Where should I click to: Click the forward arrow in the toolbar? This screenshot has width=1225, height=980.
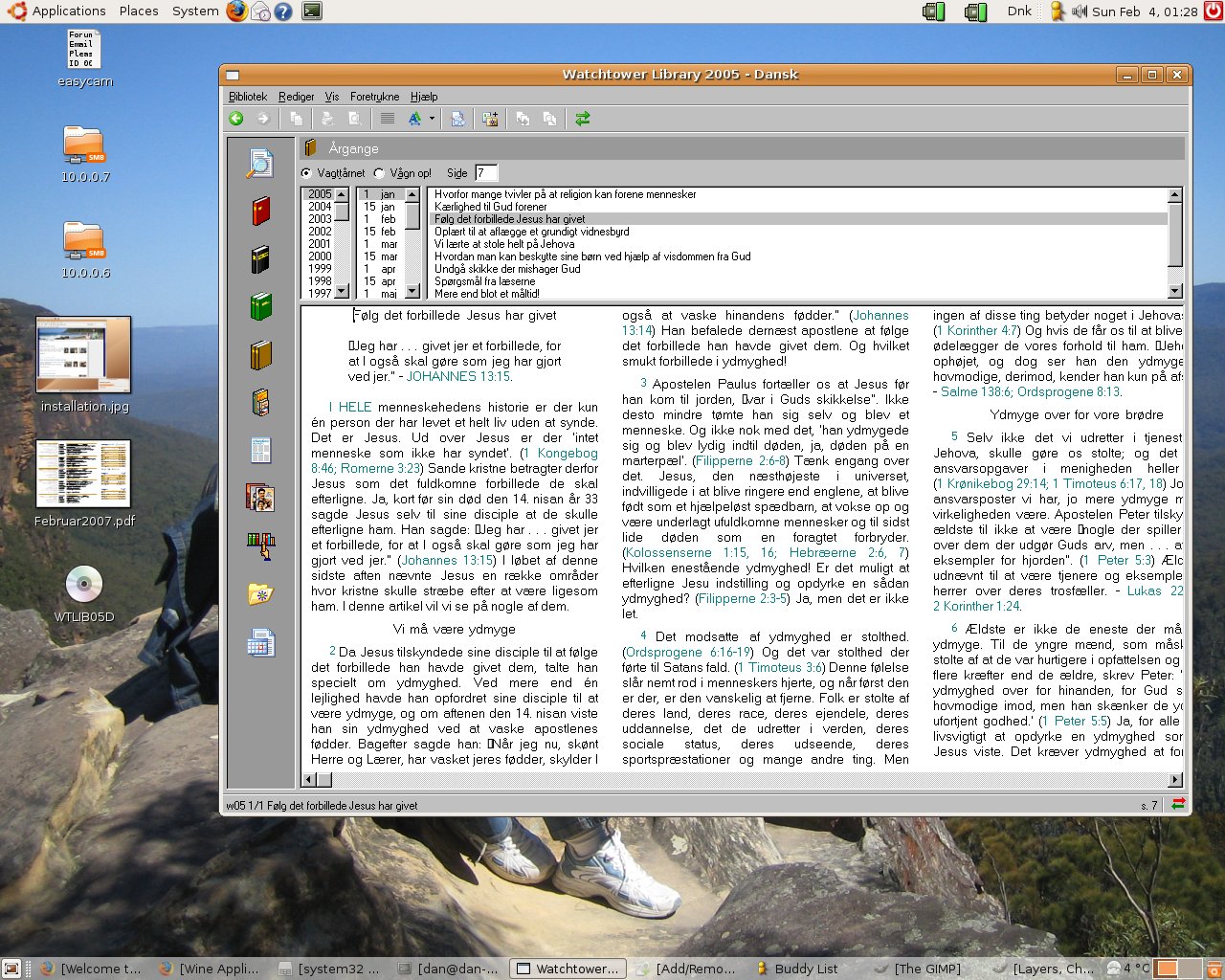pos(263,119)
